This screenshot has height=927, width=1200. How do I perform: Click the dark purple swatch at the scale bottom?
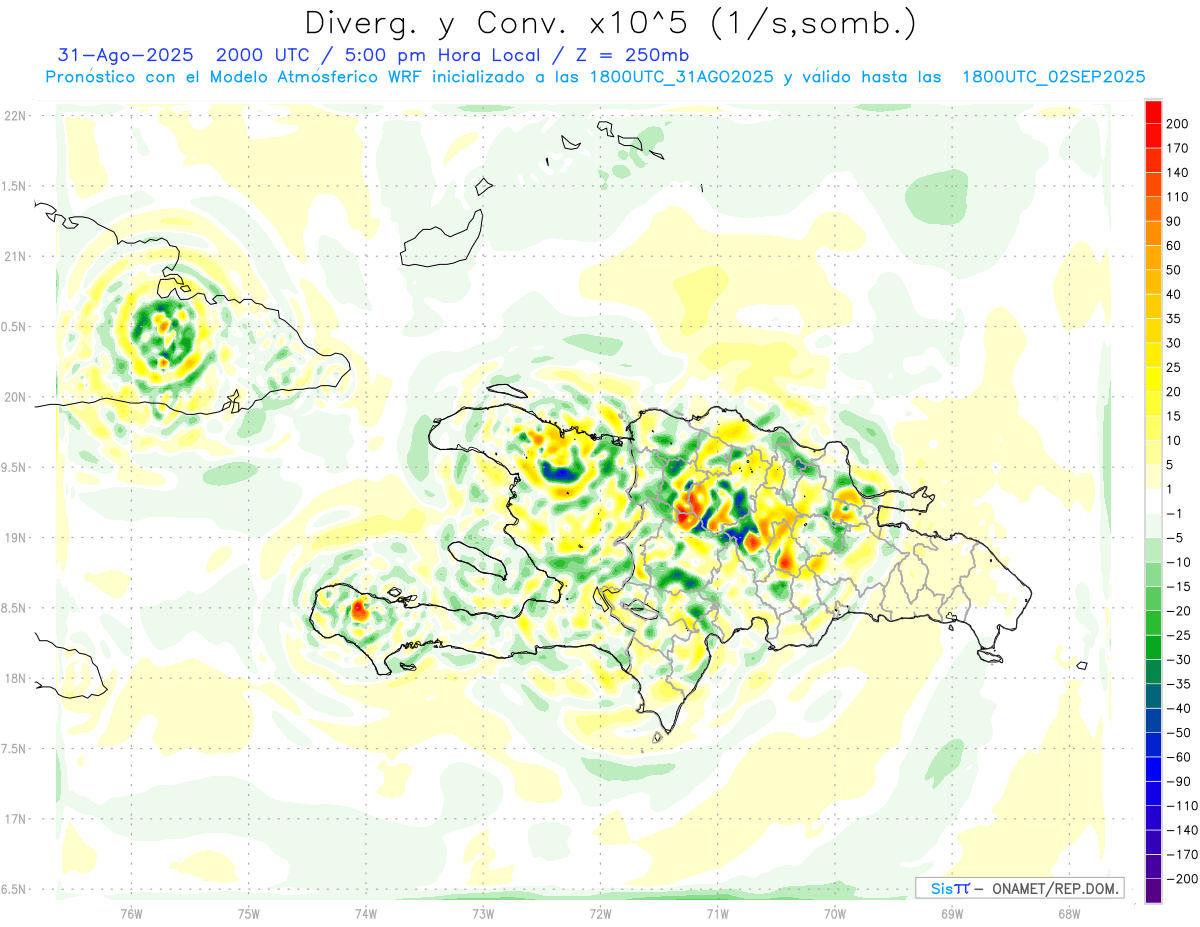[x=1153, y=891]
